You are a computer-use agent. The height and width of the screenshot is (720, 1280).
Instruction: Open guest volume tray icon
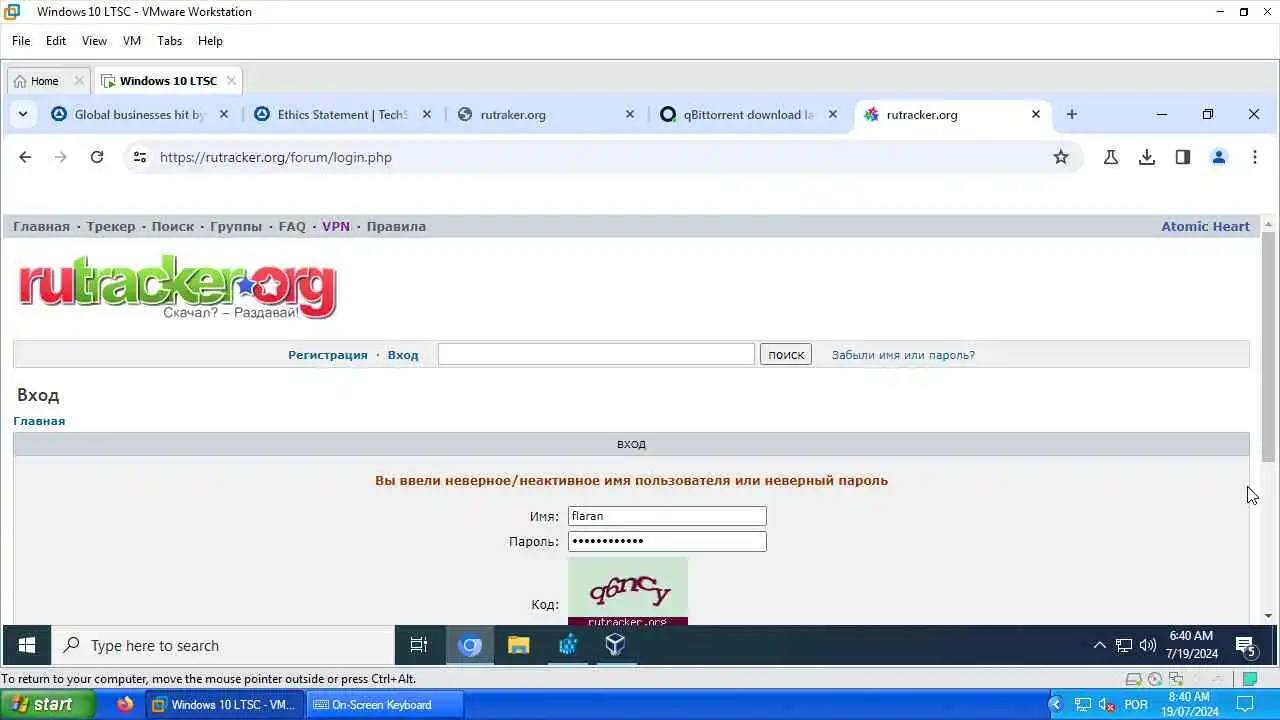[1148, 645]
